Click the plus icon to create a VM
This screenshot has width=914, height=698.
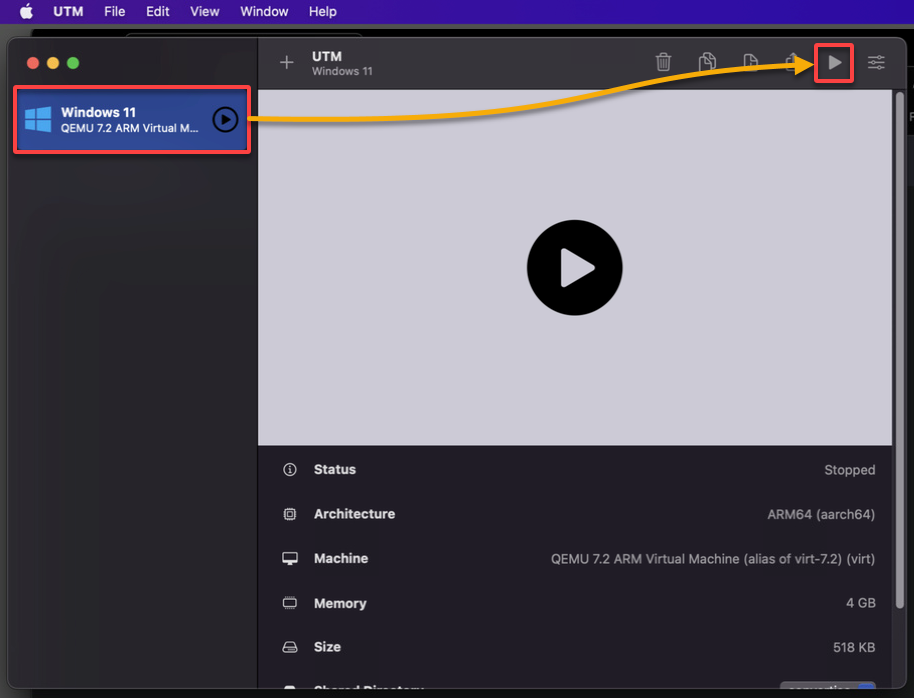click(x=286, y=62)
